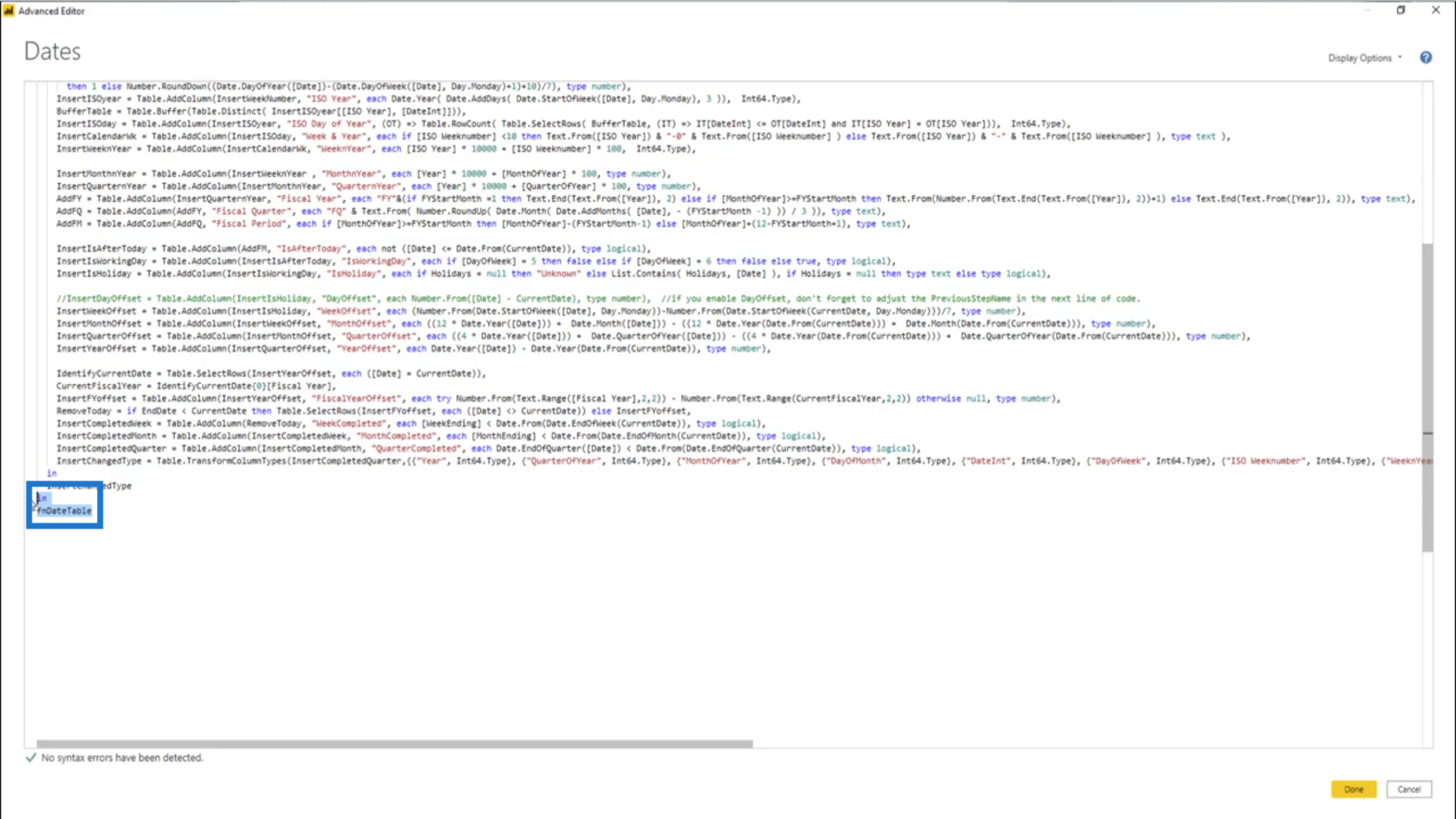
Task: Click 'InsertIsWorkingDay' at the line start
Action: click(x=101, y=261)
